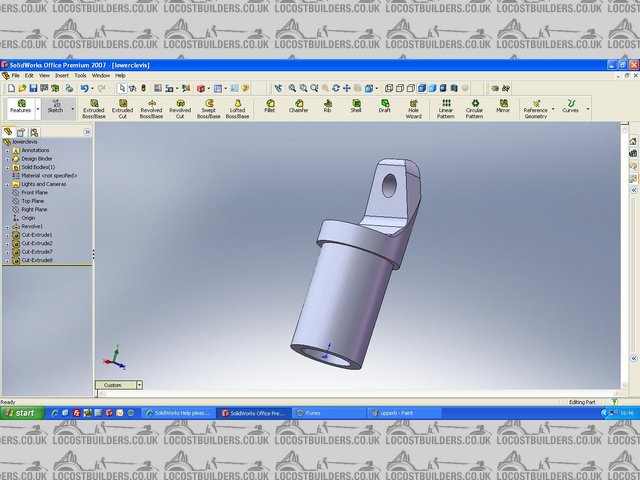Select the Chamfer tool
The height and width of the screenshot is (480, 640).
tap(298, 106)
